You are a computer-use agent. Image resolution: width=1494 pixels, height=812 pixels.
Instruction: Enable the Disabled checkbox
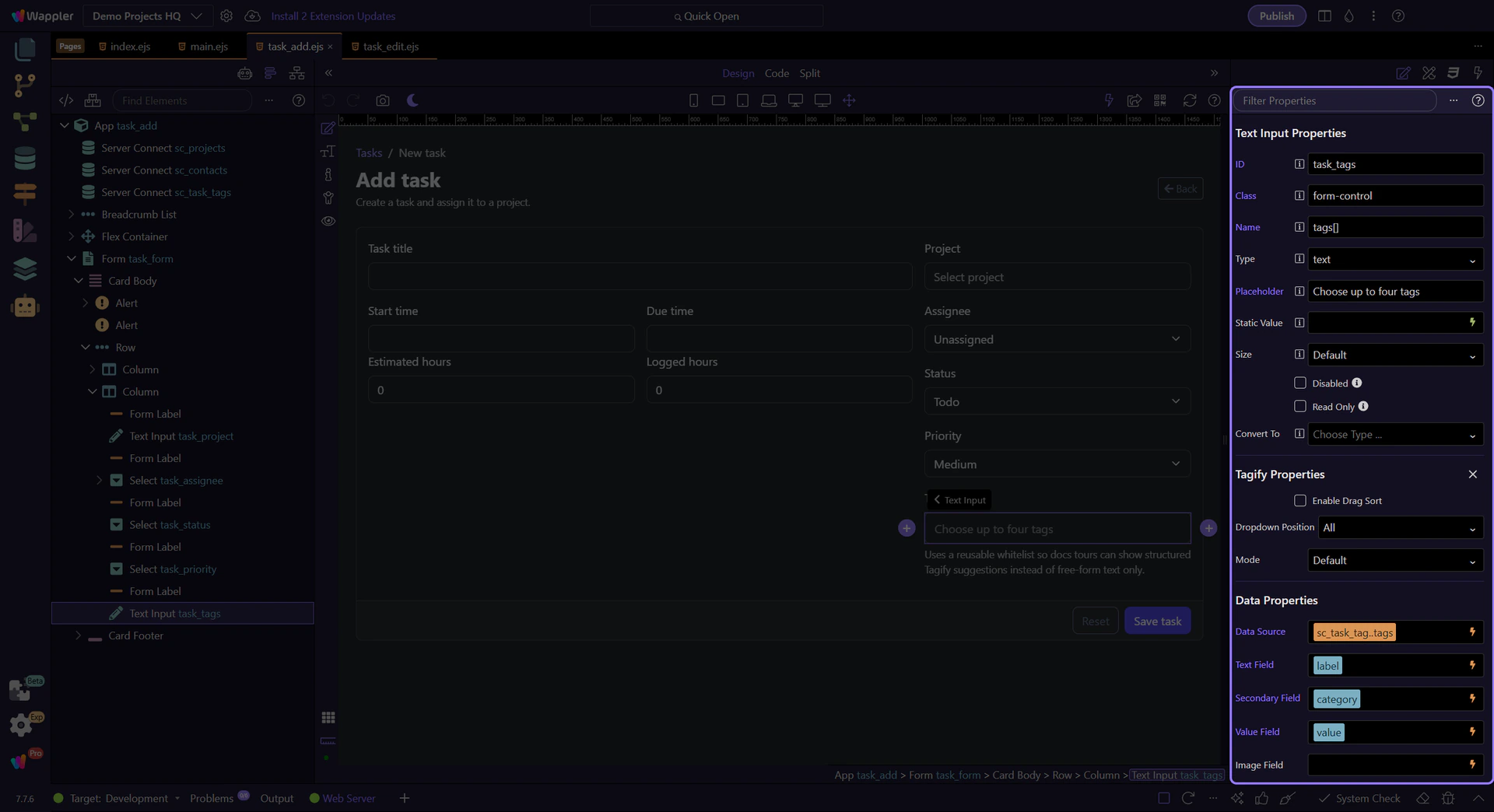click(1299, 383)
